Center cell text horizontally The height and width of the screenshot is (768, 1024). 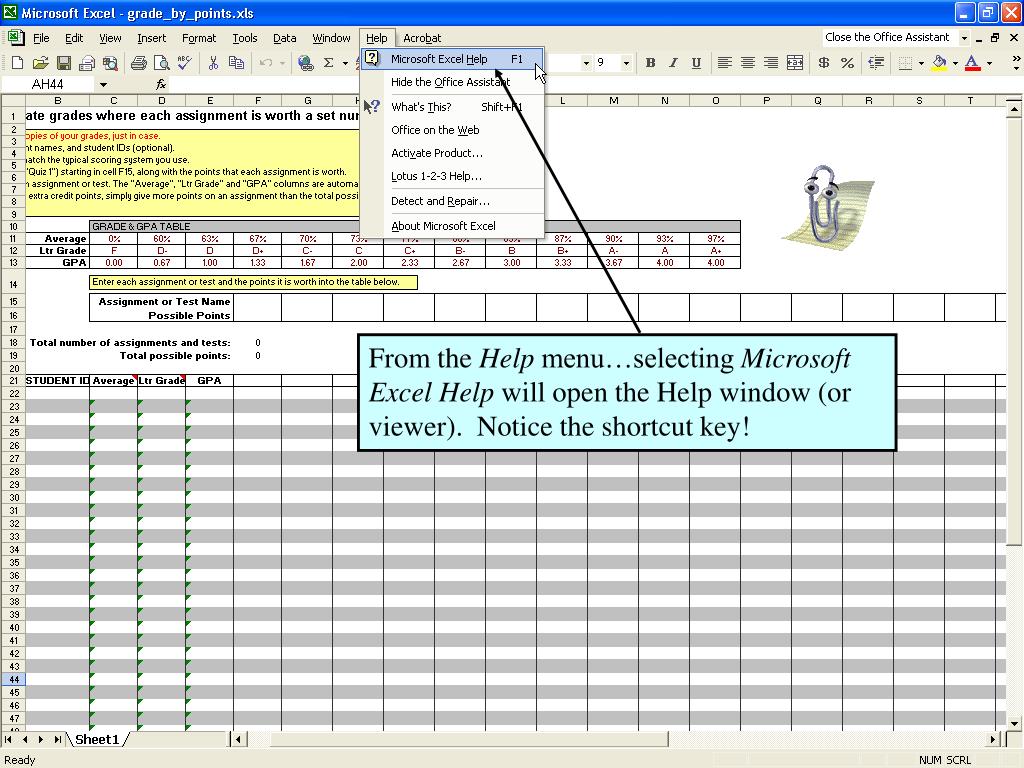pos(748,63)
